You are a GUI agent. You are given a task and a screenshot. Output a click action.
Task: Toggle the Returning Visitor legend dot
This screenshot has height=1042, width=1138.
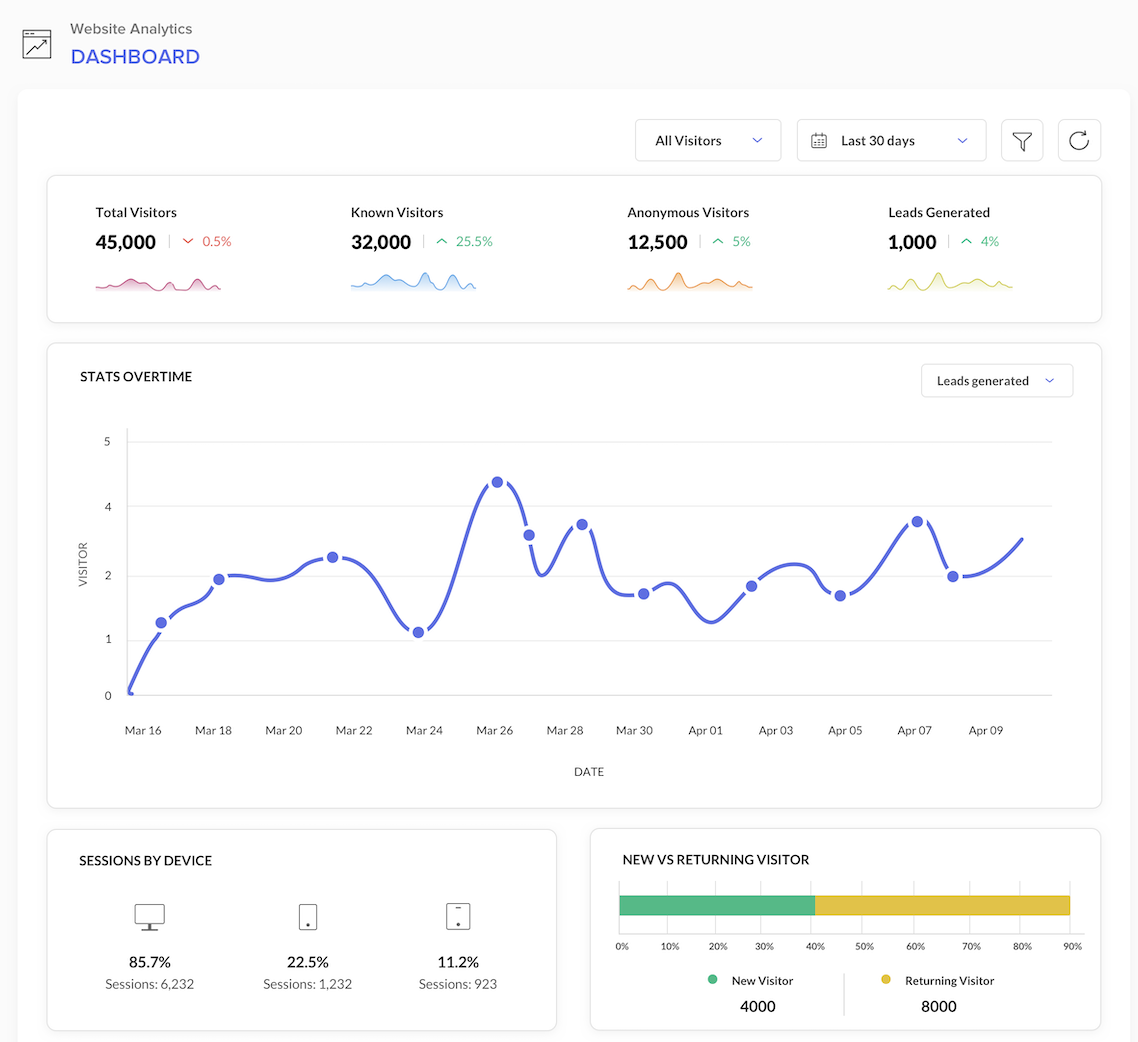click(885, 981)
